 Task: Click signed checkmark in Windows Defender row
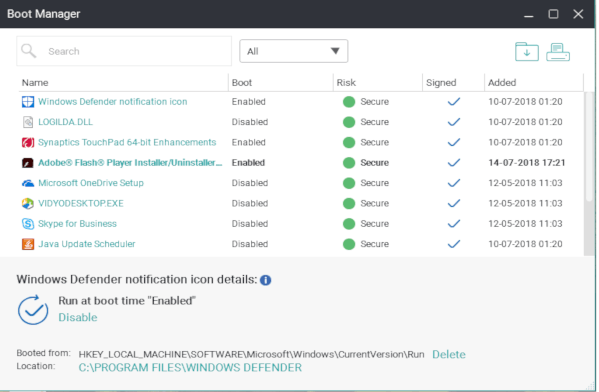pyautogui.click(x=454, y=102)
